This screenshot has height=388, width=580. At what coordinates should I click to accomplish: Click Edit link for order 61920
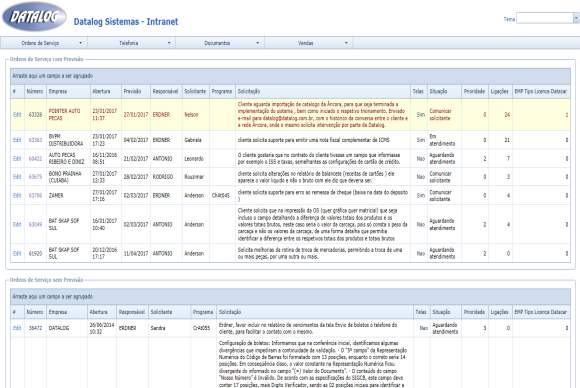pos(17,253)
